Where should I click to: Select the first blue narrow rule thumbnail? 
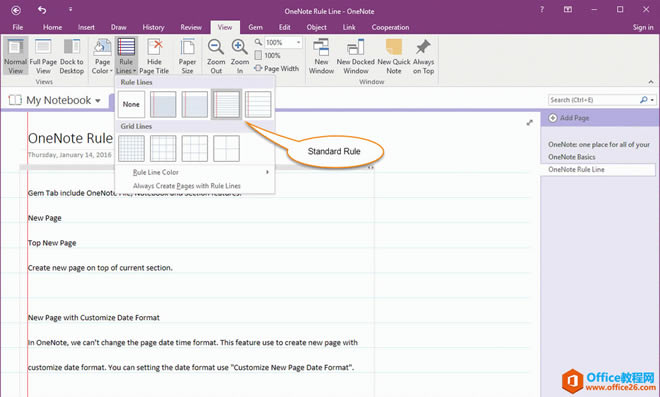point(163,104)
